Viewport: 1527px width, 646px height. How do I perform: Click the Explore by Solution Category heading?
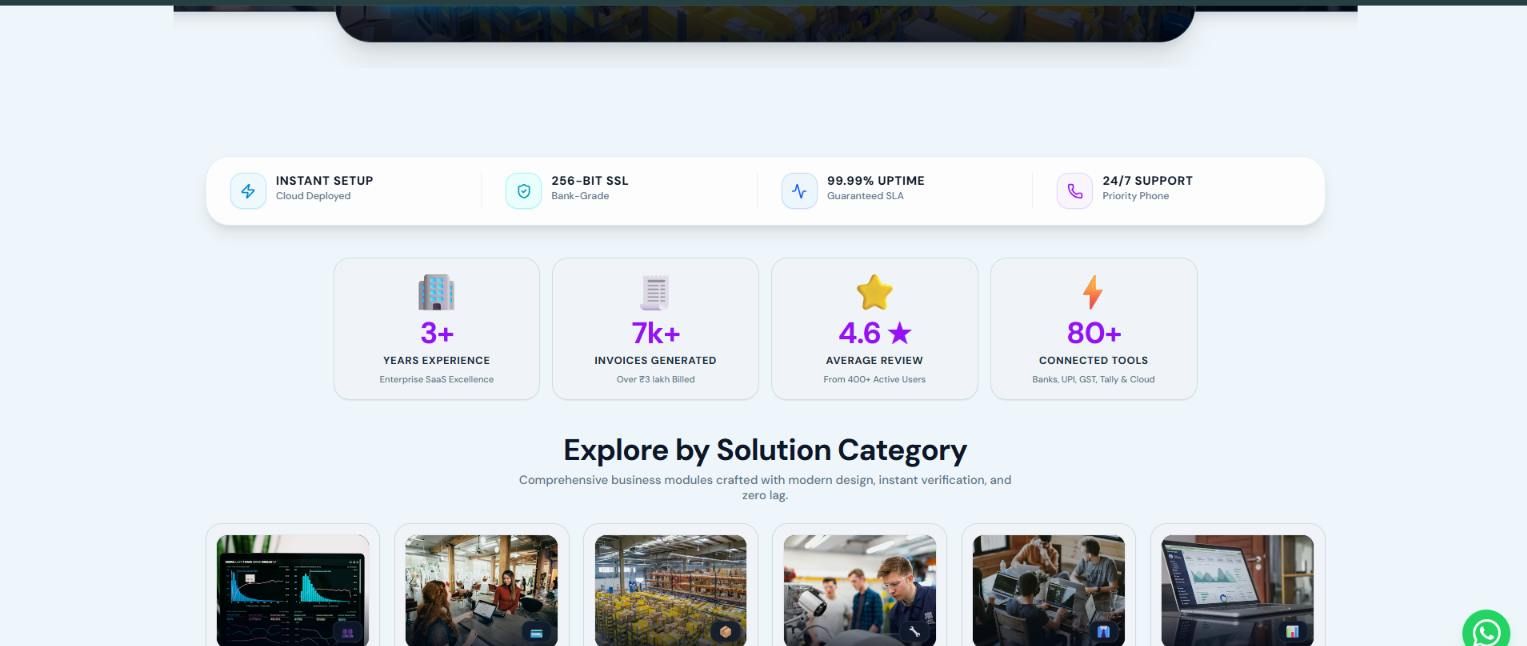click(765, 450)
